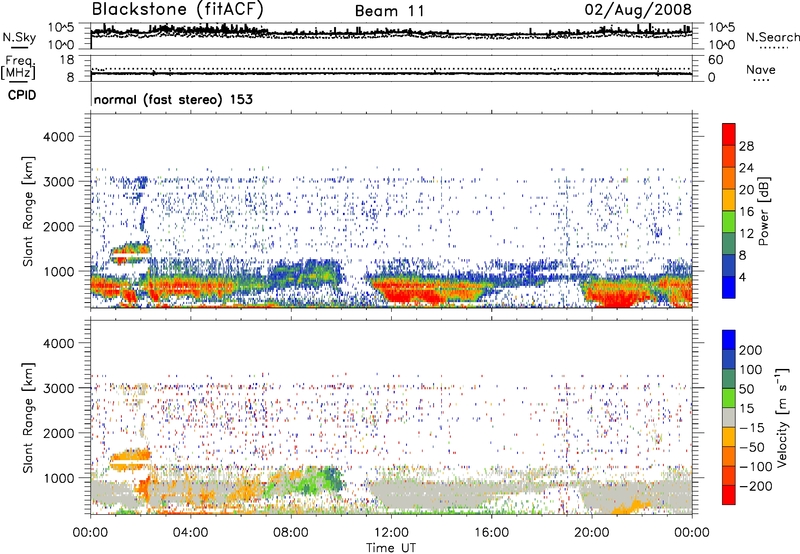Click the Power [dB] color bar label
Image resolution: width=800 pixels, height=554 pixels.
tap(763, 211)
